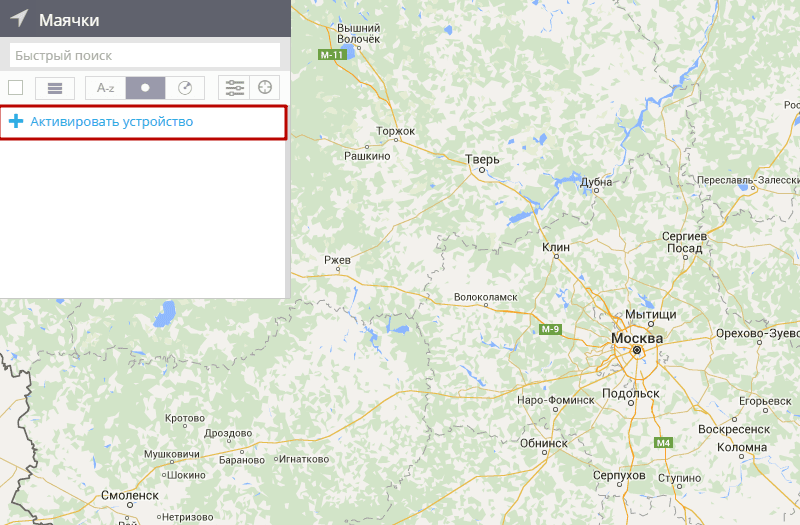Click the Смоленск city label
The height and width of the screenshot is (525, 800).
pos(130,495)
